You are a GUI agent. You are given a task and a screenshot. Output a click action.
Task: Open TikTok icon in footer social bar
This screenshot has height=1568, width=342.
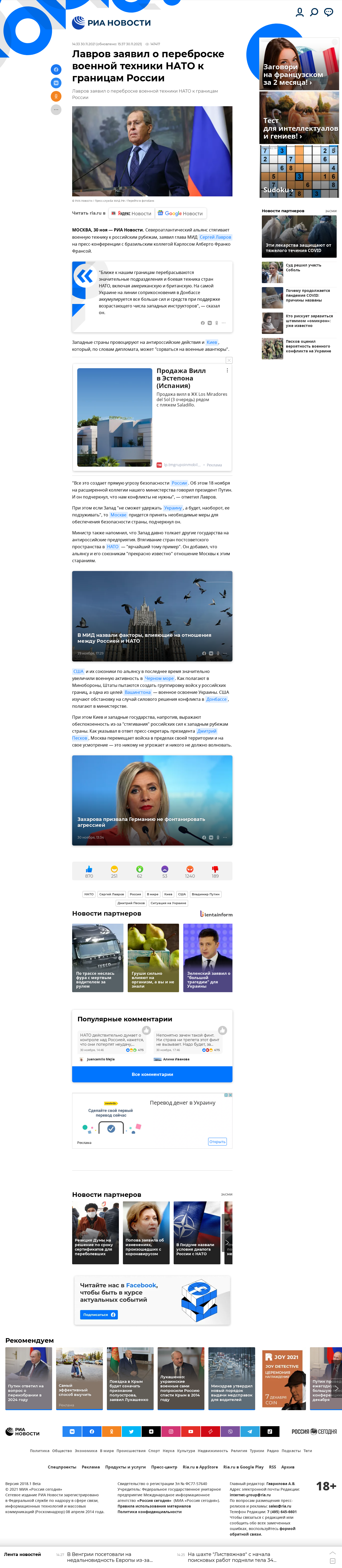point(270,1431)
